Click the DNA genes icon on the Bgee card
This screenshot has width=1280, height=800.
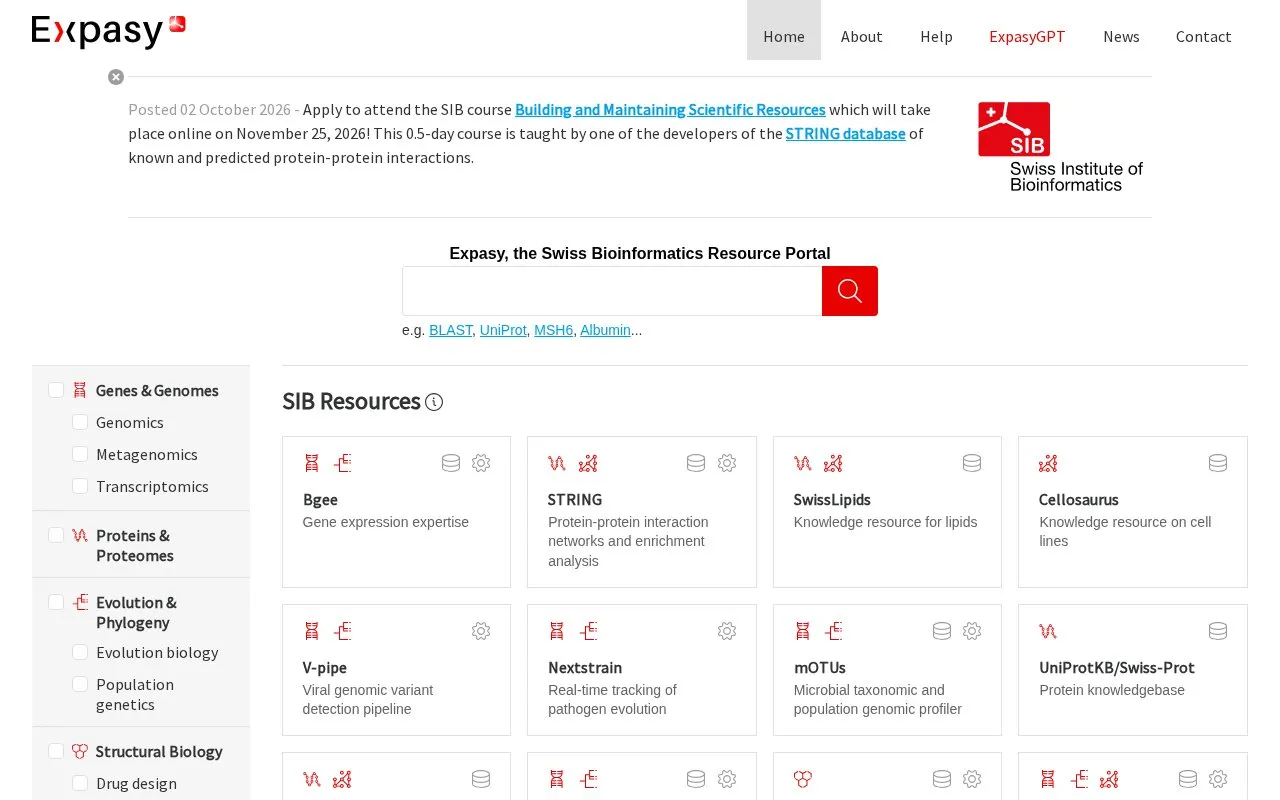312,463
